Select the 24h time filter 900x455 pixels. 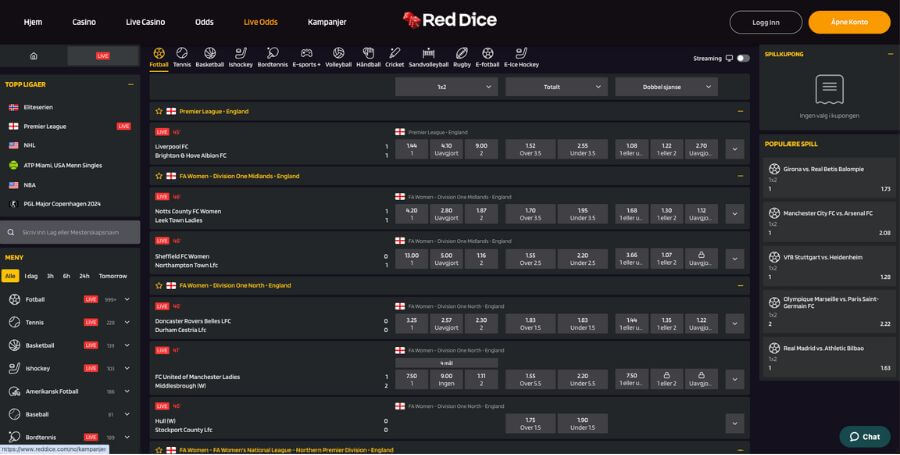(84, 276)
